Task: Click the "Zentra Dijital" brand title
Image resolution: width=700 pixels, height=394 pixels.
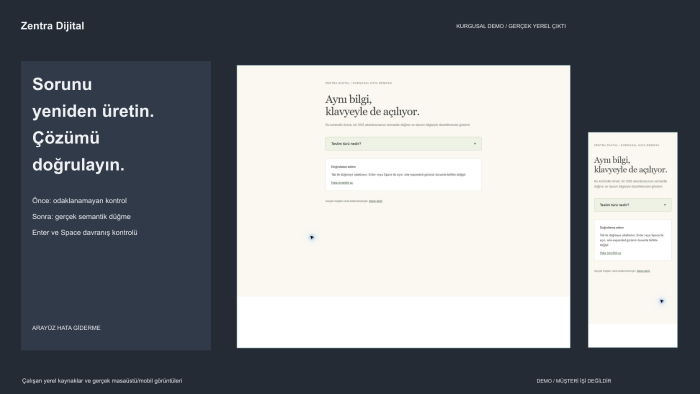Action: pos(52,26)
